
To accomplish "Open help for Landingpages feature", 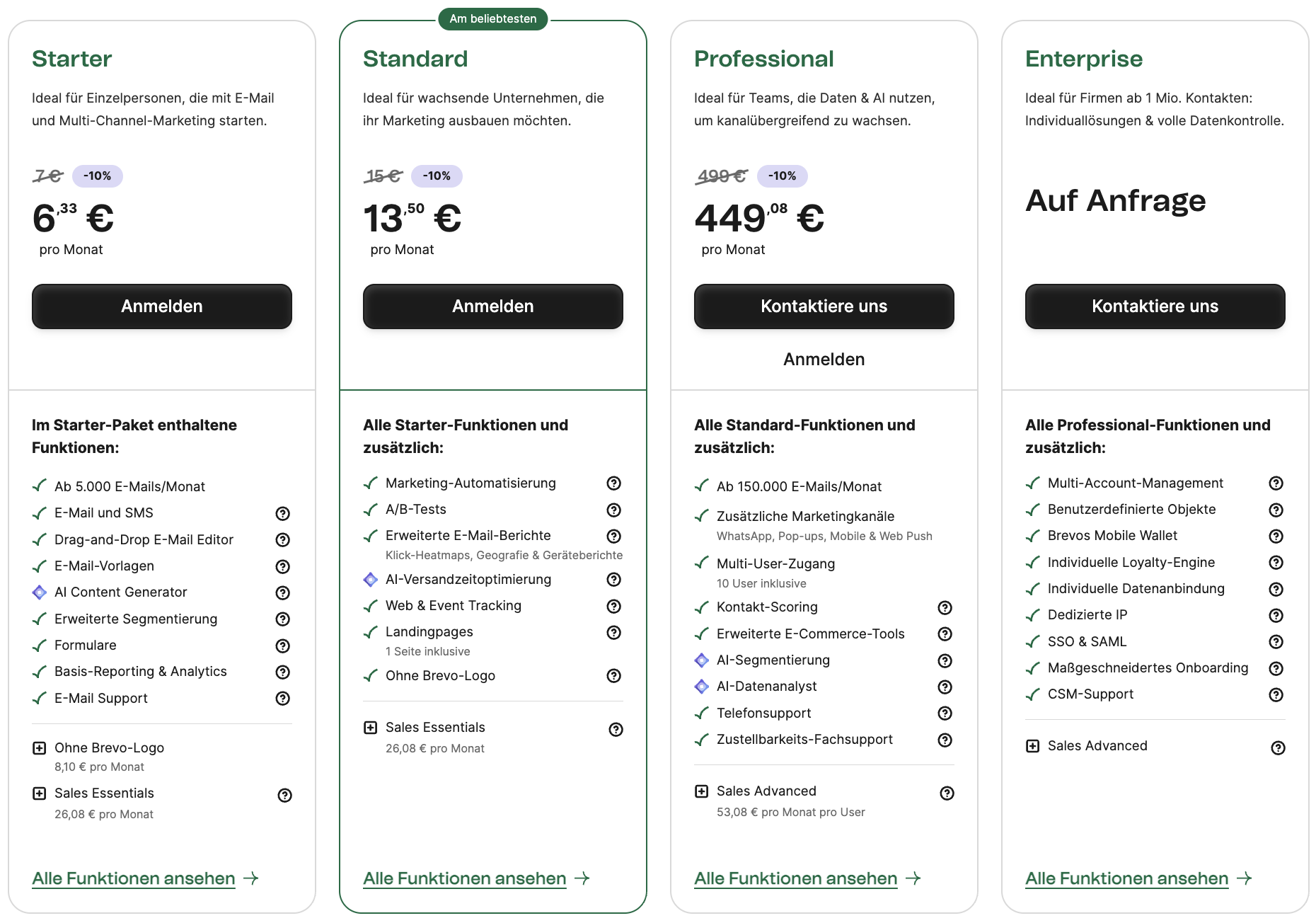I will pyautogui.click(x=613, y=632).
